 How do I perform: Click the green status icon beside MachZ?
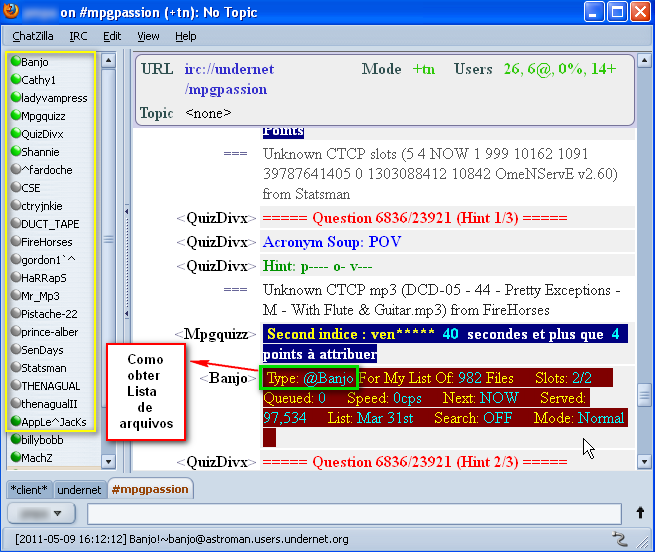pos(16,457)
